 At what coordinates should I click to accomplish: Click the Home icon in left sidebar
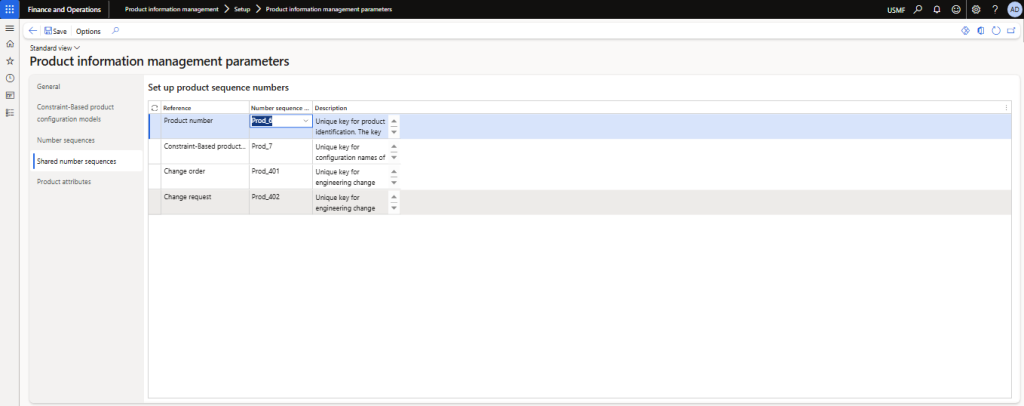tap(10, 44)
